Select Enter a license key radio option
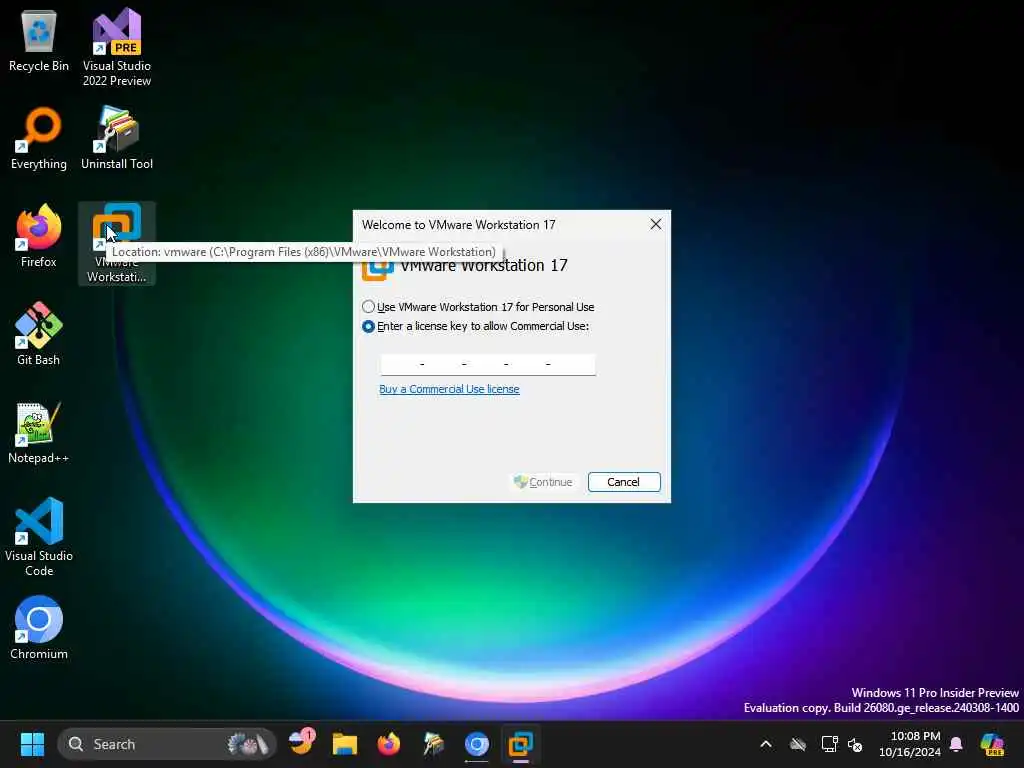This screenshot has height=768, width=1024. (x=475, y=326)
